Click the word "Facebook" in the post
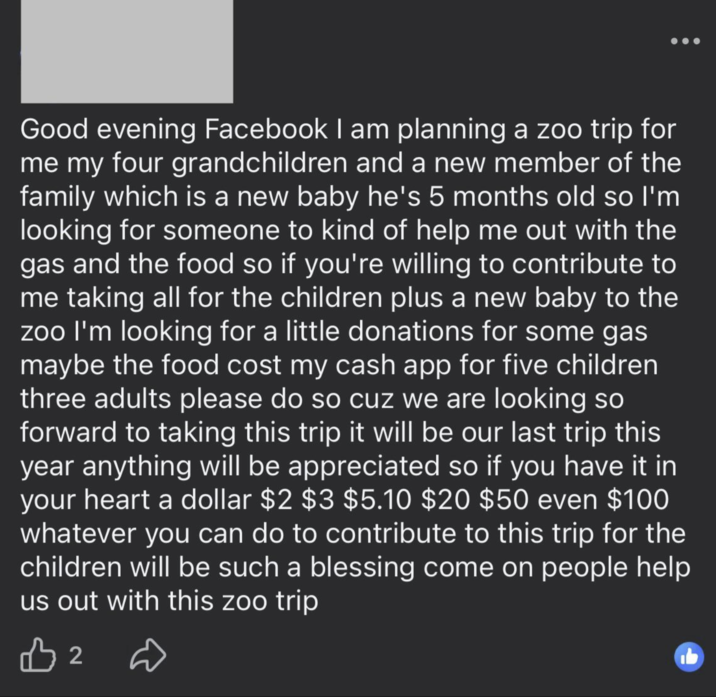Screen dimensions: 716x697 [x=265, y=129]
